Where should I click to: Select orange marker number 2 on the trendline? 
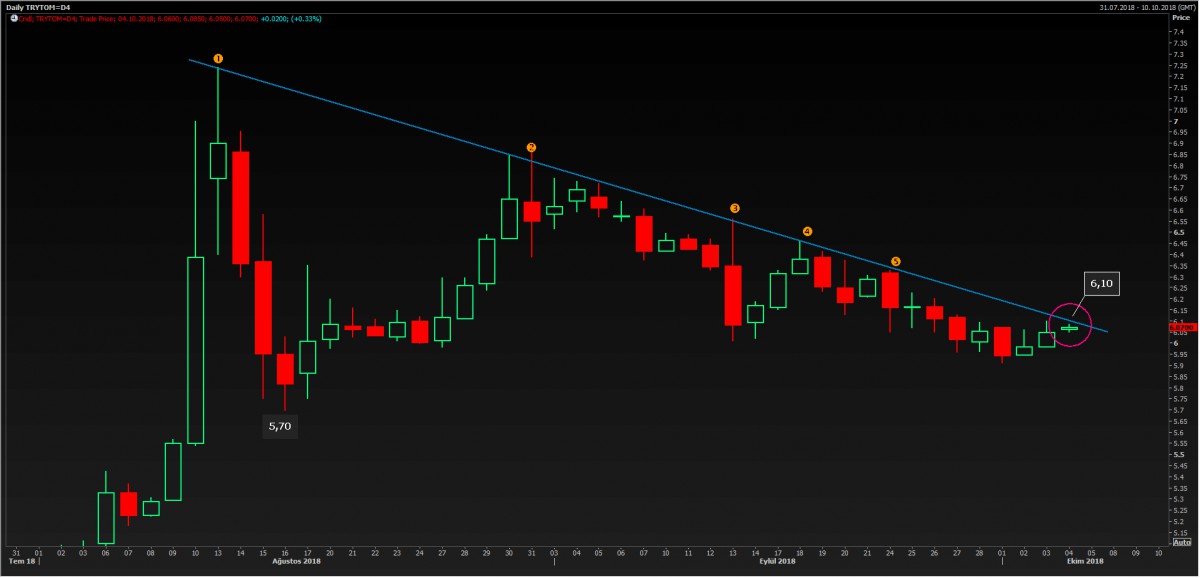(x=531, y=147)
